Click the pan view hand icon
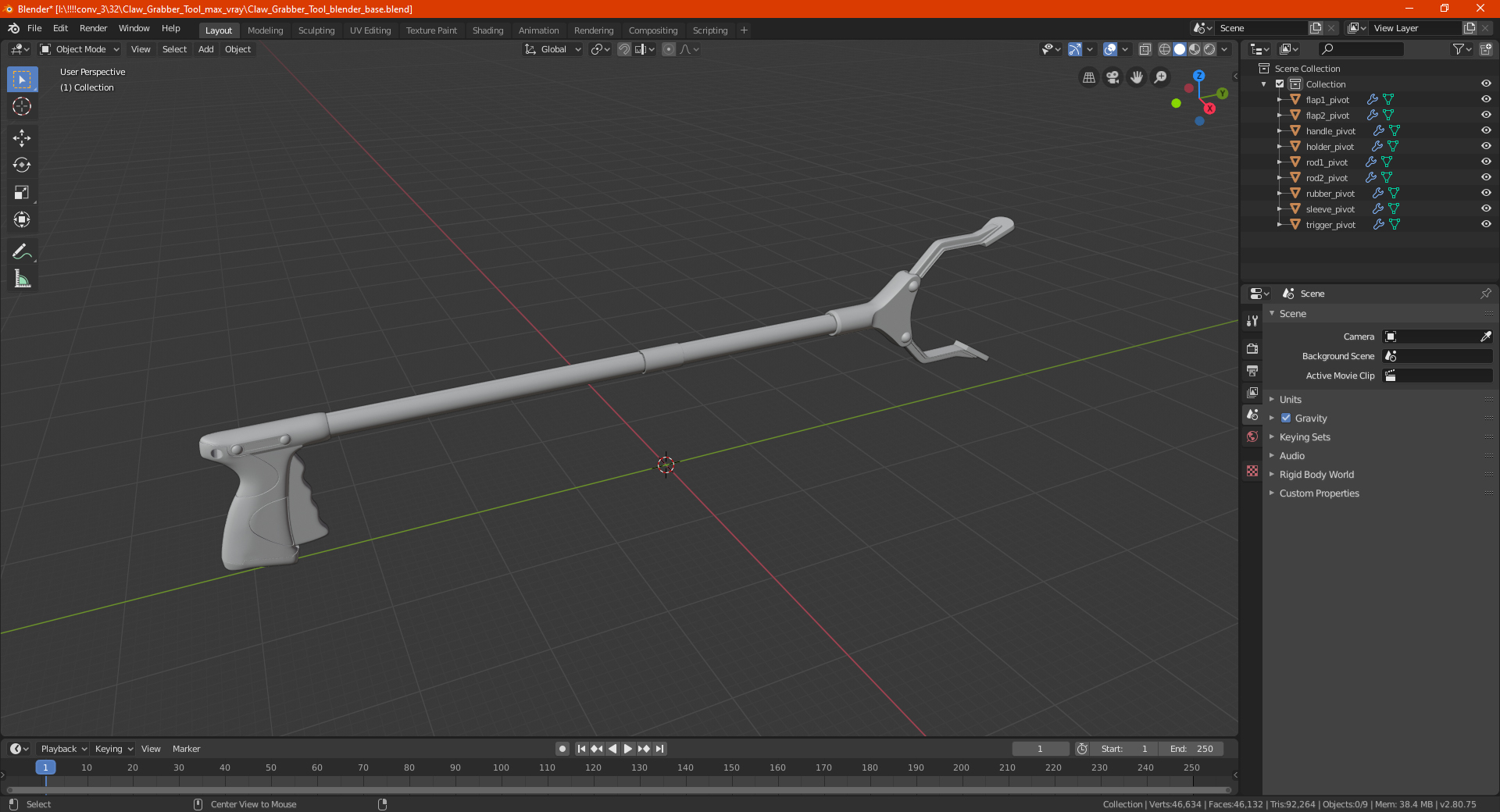This screenshot has height=812, width=1500. pyautogui.click(x=1137, y=77)
